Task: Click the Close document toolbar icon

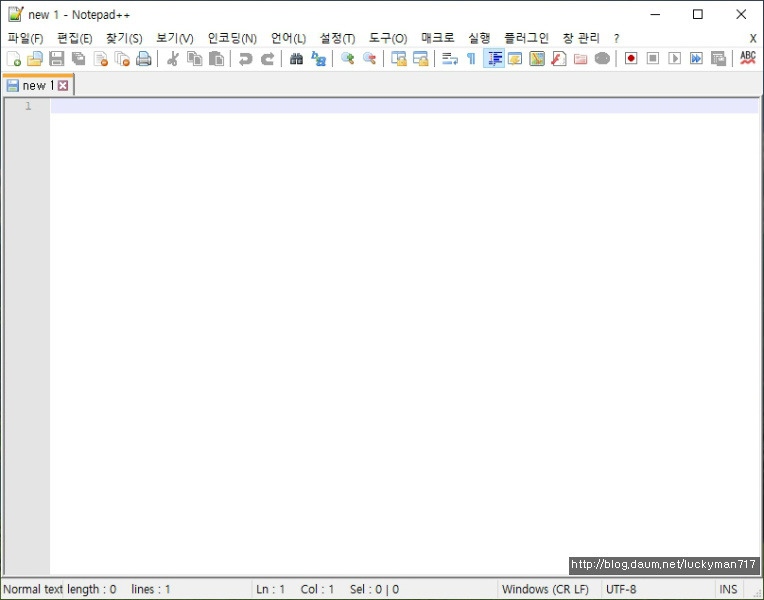Action: 100,58
